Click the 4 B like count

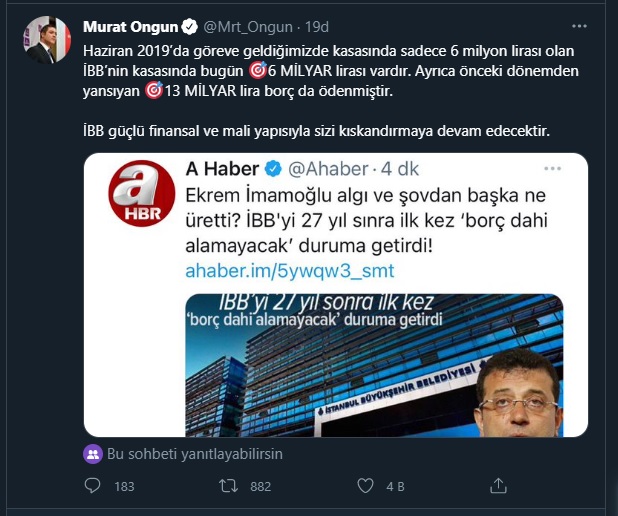[x=395, y=487]
